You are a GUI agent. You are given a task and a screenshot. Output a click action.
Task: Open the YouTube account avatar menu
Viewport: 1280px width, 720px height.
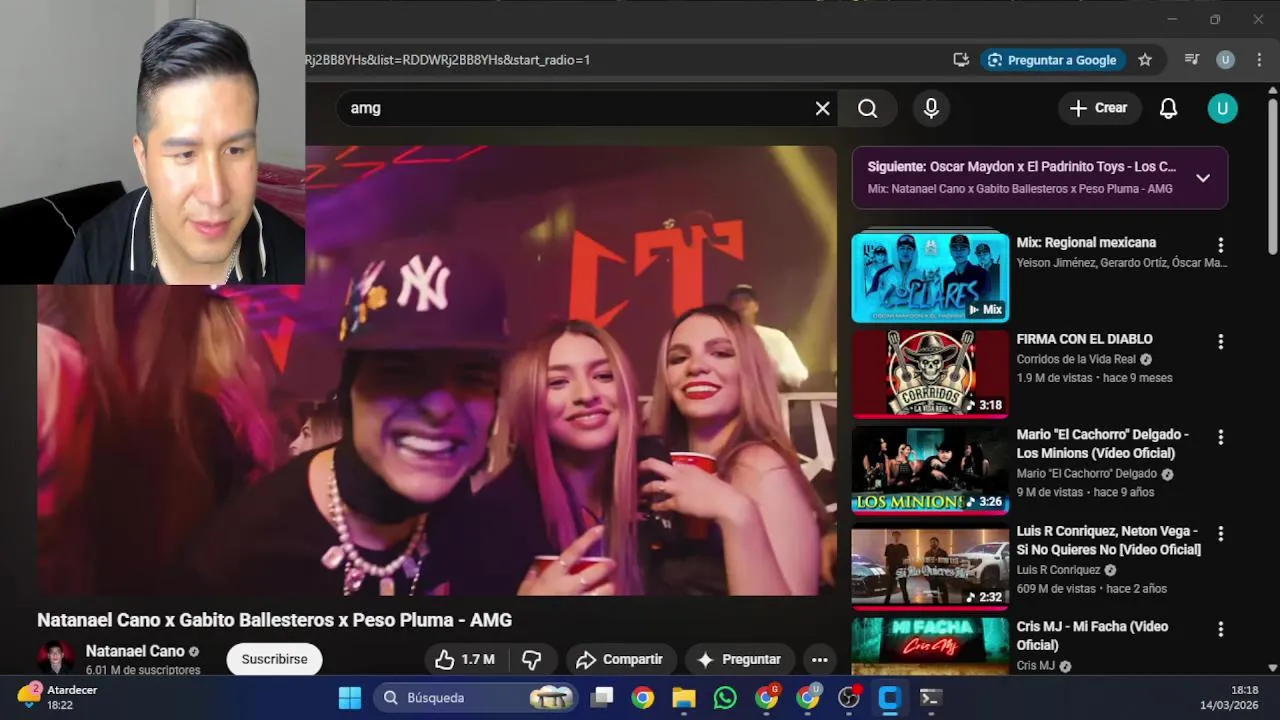click(1222, 108)
